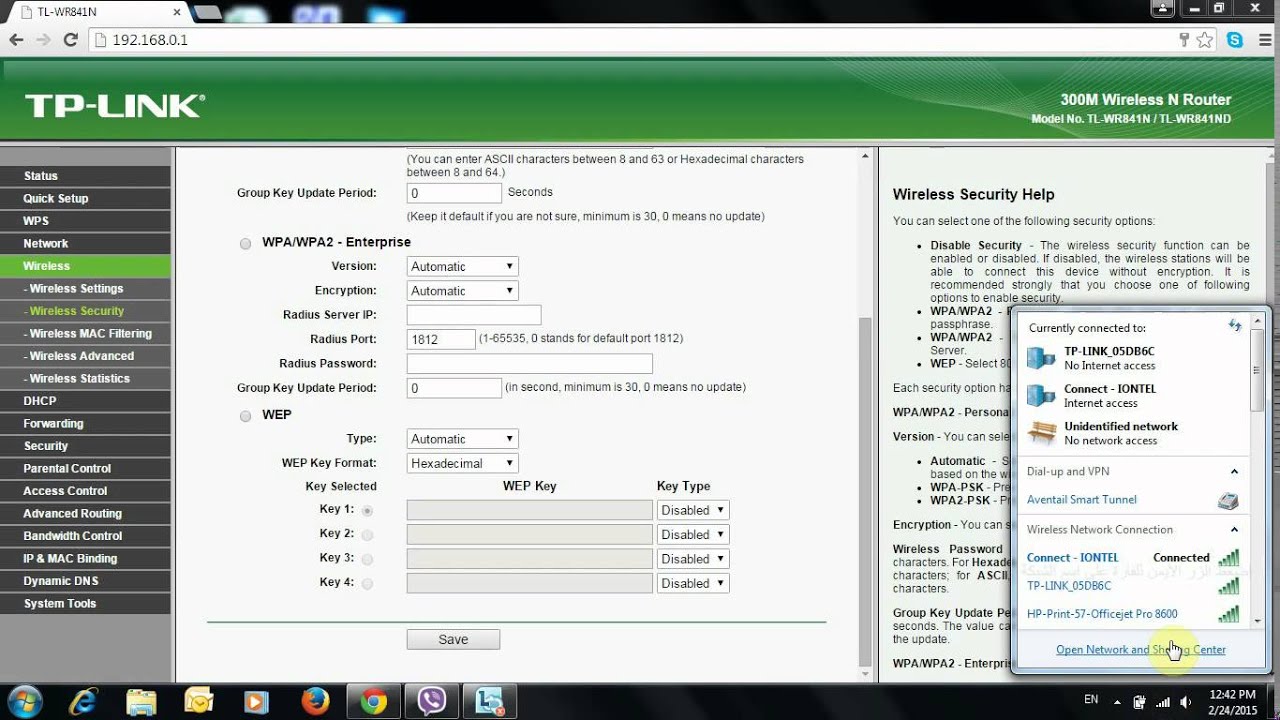
Task: Open the Wireless MAC Filtering menu item
Action: (90, 334)
